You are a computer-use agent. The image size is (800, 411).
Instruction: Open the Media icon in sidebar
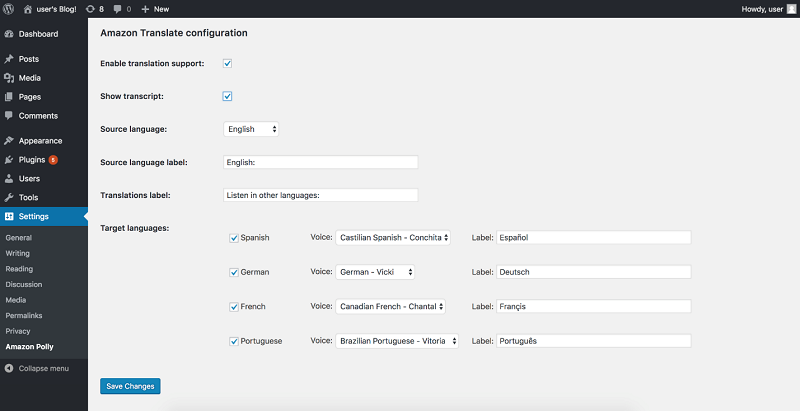pyautogui.click(x=9, y=78)
